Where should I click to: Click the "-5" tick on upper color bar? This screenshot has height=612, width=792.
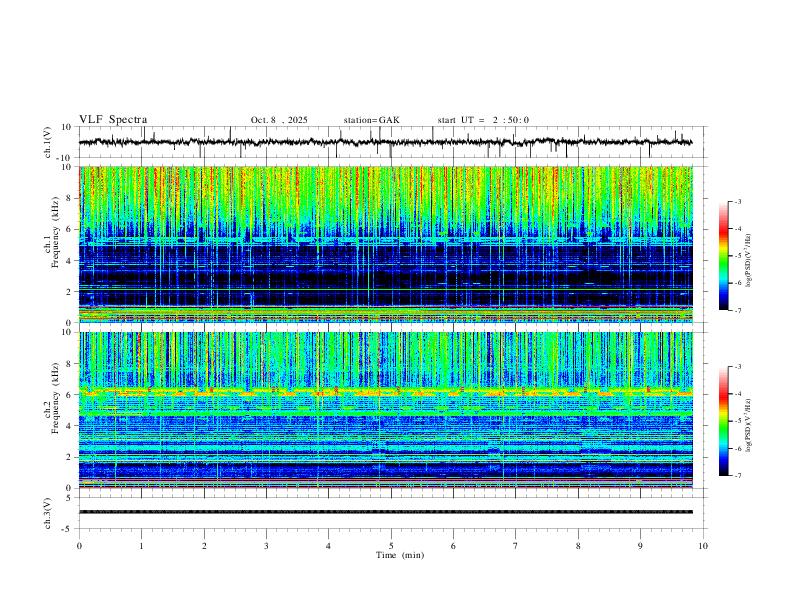tap(737, 256)
